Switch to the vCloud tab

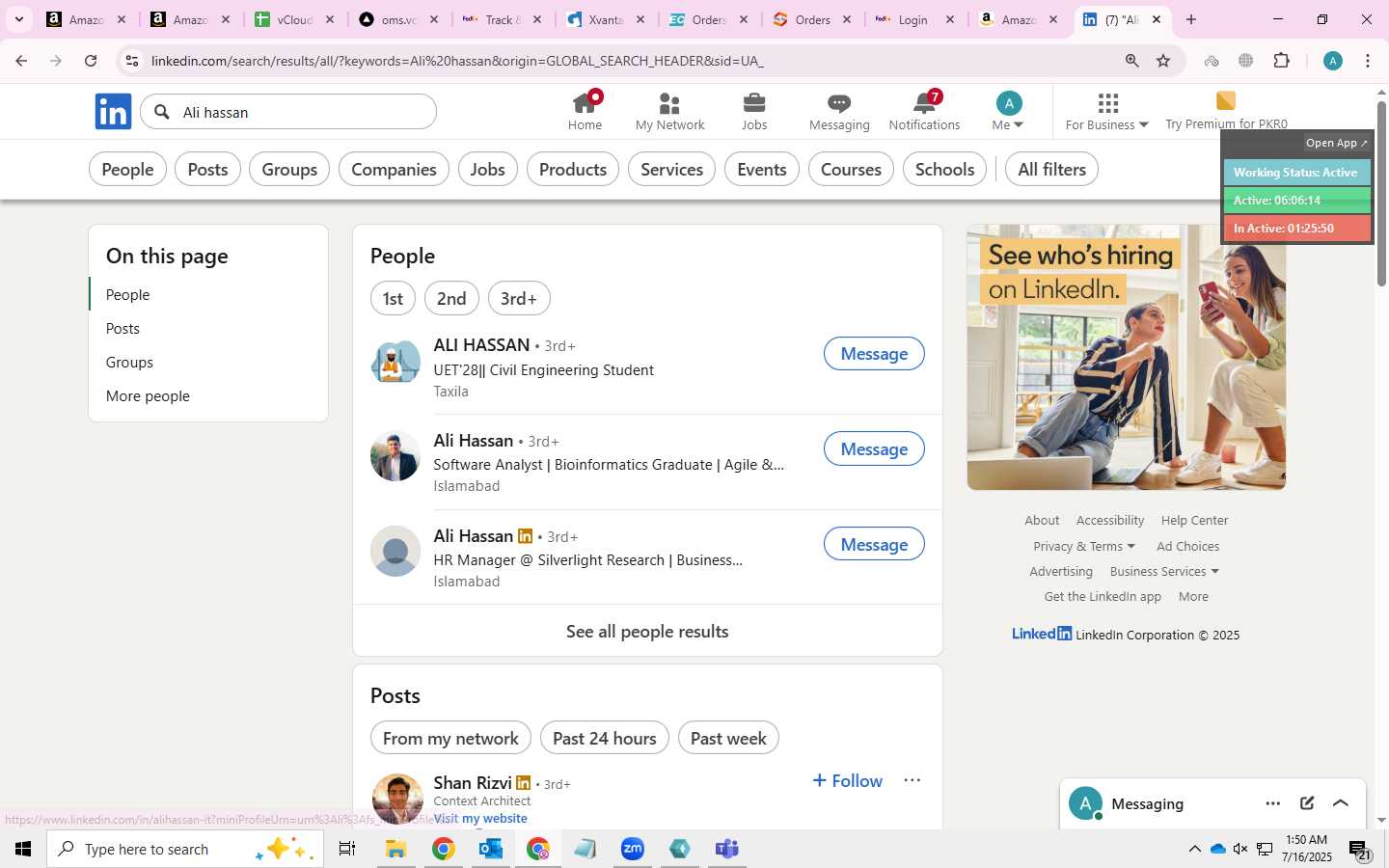[295, 19]
